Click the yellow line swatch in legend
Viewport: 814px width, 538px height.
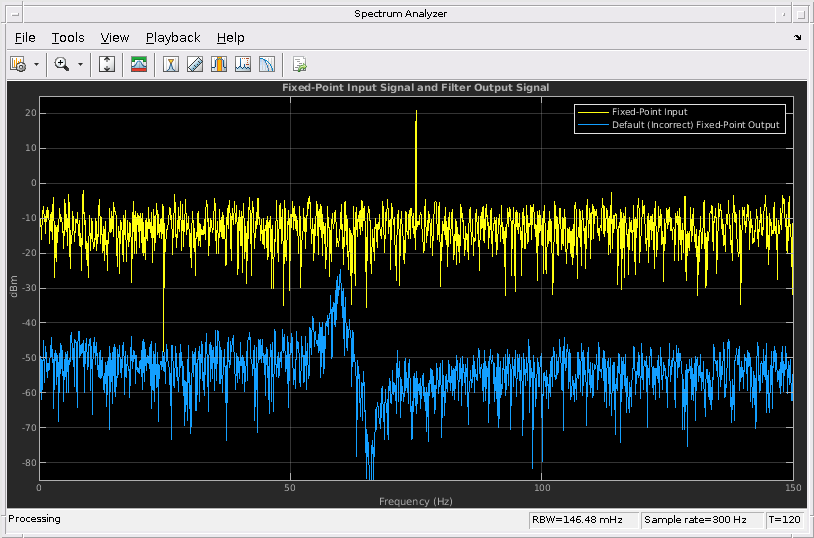pyautogui.click(x=594, y=112)
